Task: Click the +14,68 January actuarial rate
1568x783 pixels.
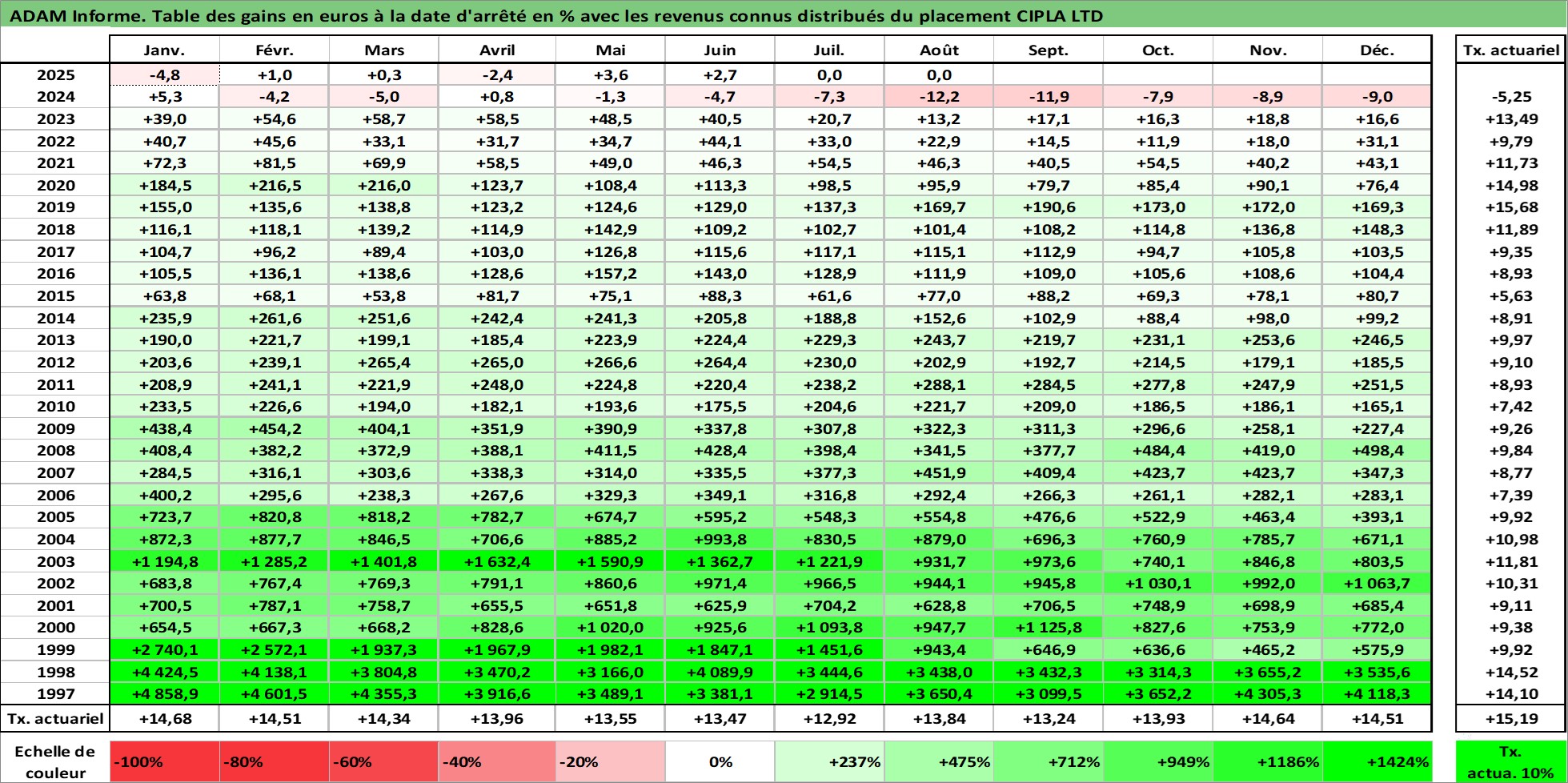Action: pyautogui.click(x=164, y=719)
